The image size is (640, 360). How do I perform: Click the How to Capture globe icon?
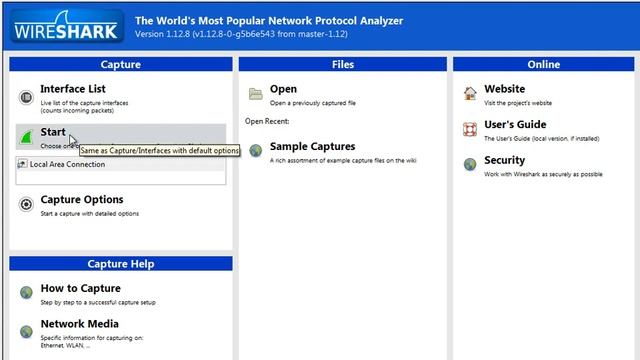click(26, 292)
